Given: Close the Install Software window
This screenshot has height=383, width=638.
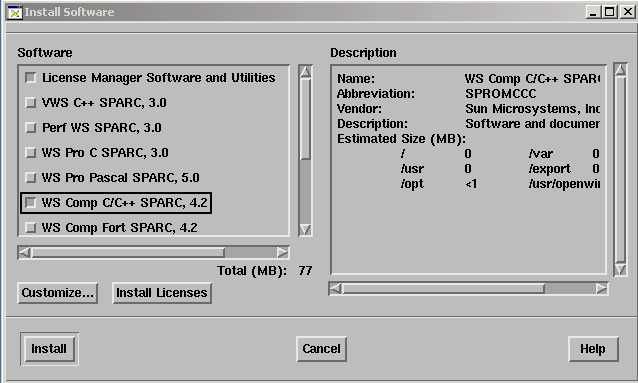Looking at the screenshot, I should coord(627,12).
